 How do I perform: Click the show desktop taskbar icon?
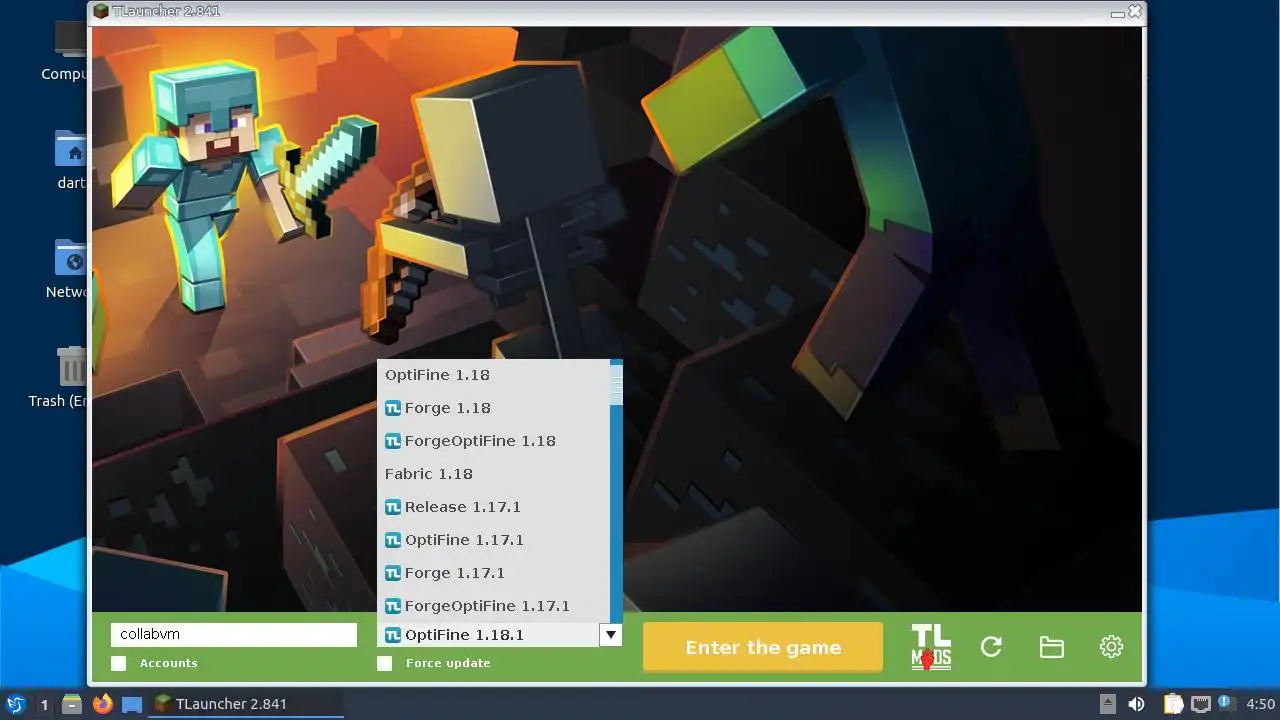pos(132,704)
